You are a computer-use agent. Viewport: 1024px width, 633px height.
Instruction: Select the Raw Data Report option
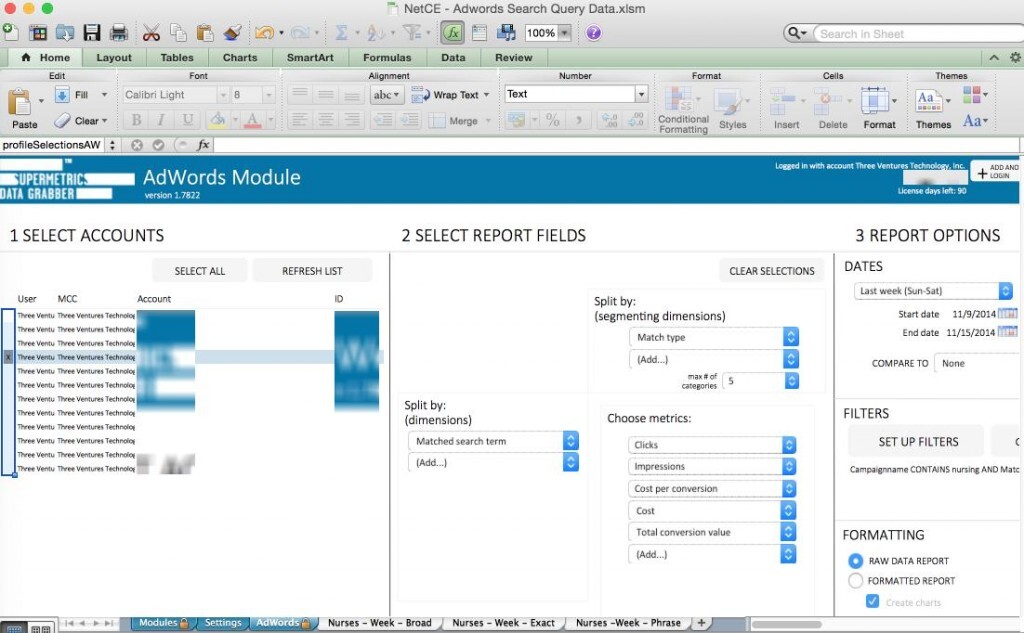click(x=856, y=560)
